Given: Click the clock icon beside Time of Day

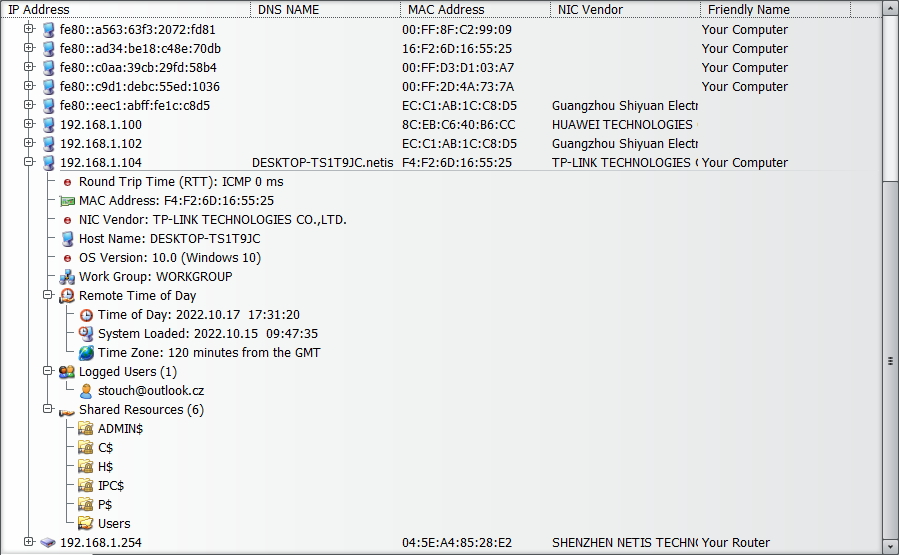Looking at the screenshot, I should click(86, 315).
